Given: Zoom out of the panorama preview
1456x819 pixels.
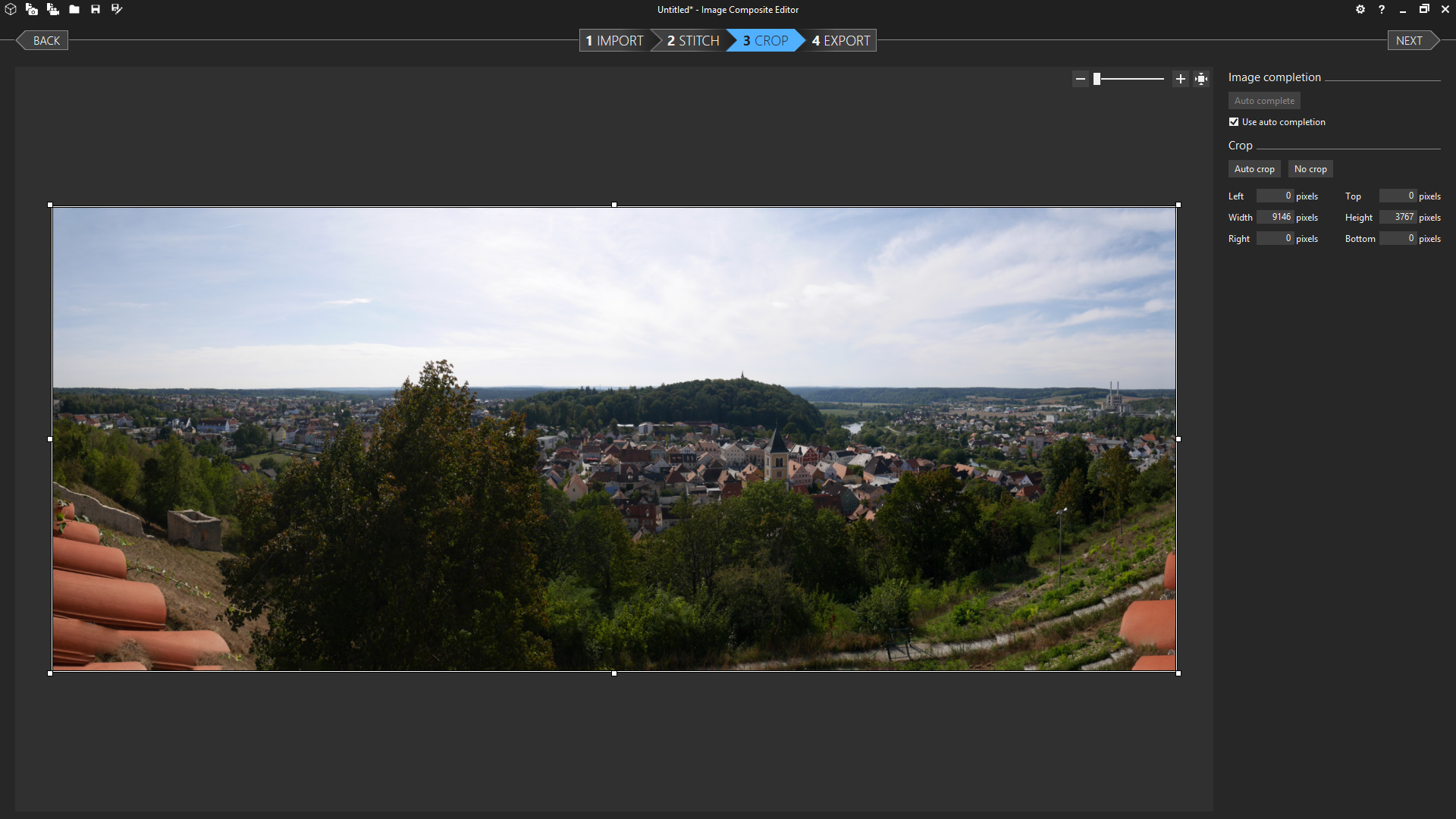Looking at the screenshot, I should point(1081,78).
